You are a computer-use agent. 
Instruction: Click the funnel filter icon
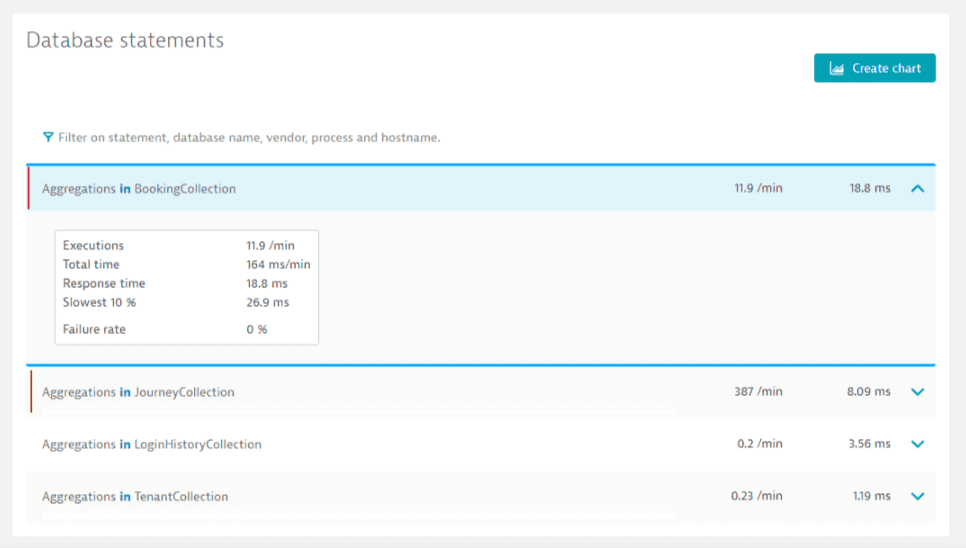pos(48,137)
